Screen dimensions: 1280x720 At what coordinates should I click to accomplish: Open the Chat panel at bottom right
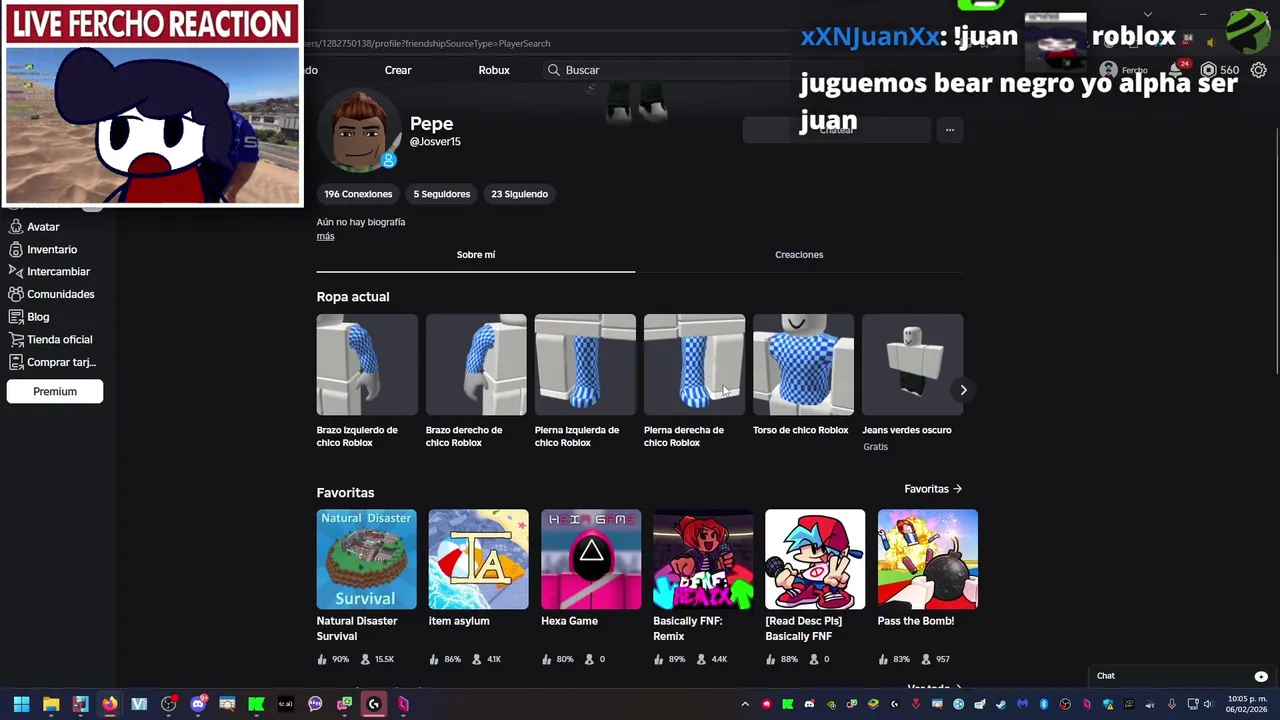point(1182,676)
